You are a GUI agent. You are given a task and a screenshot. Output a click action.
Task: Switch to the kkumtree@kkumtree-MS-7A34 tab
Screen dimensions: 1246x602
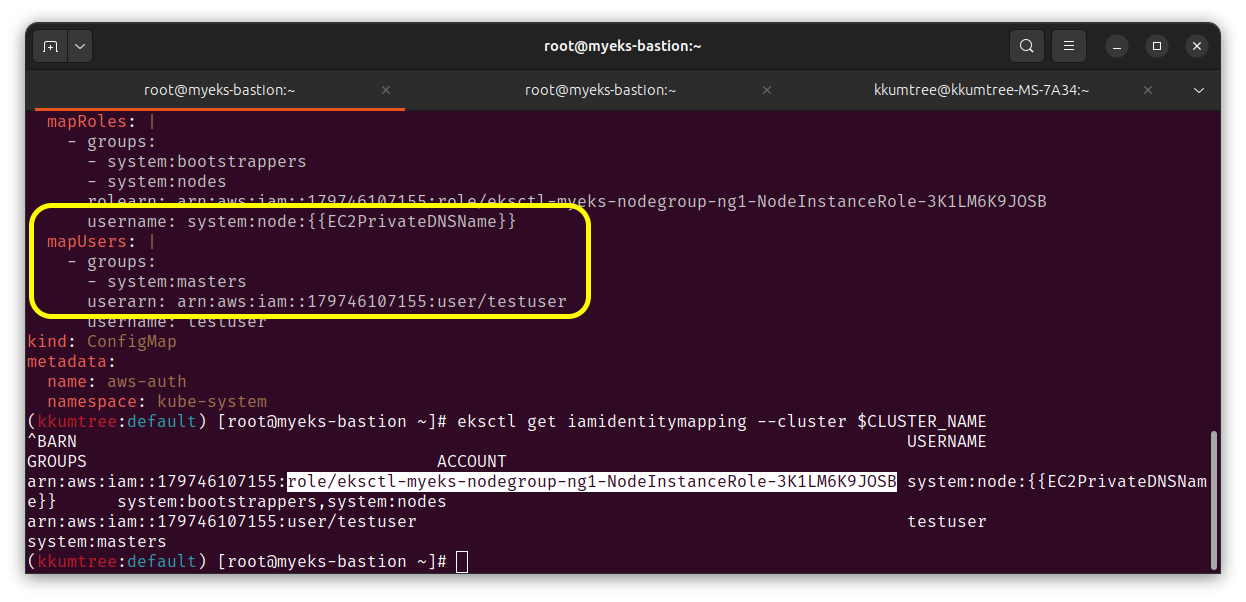point(981,90)
